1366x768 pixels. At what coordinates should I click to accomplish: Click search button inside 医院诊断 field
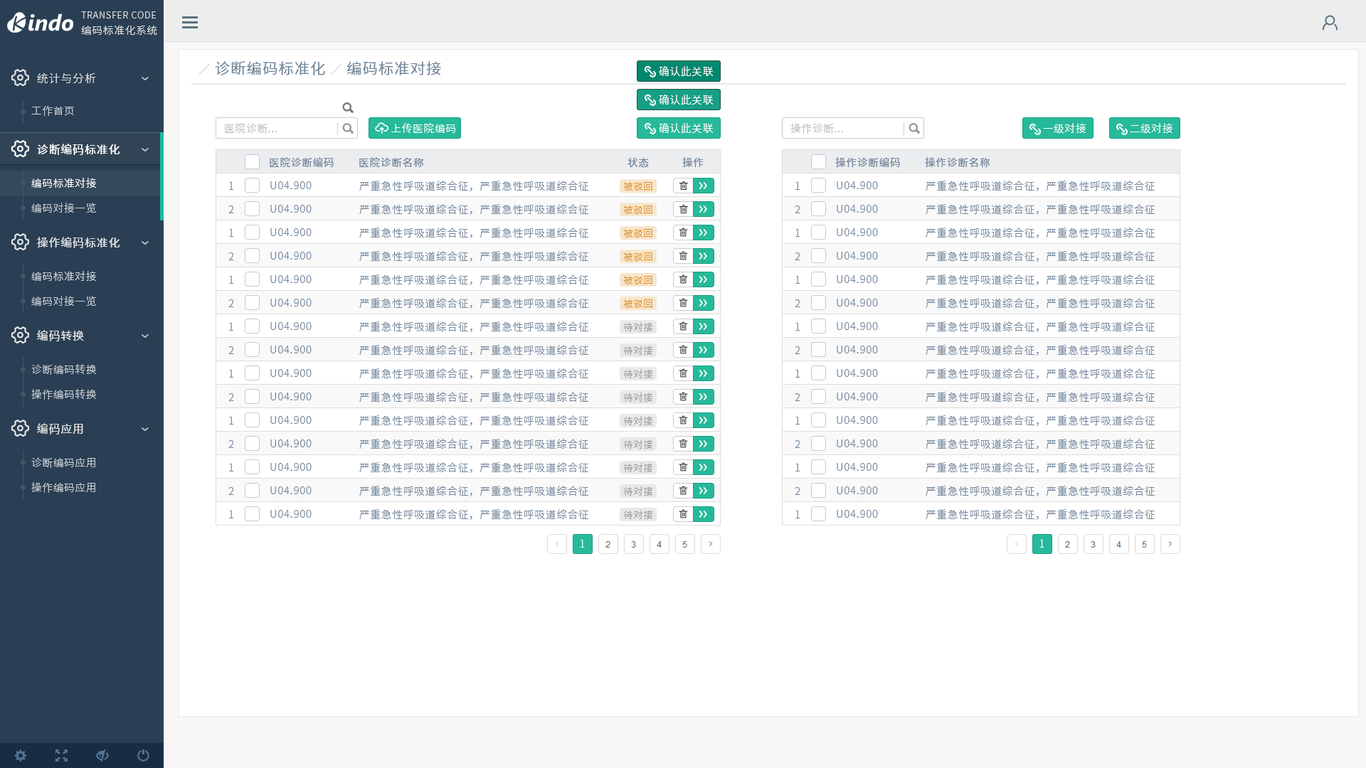click(x=348, y=128)
